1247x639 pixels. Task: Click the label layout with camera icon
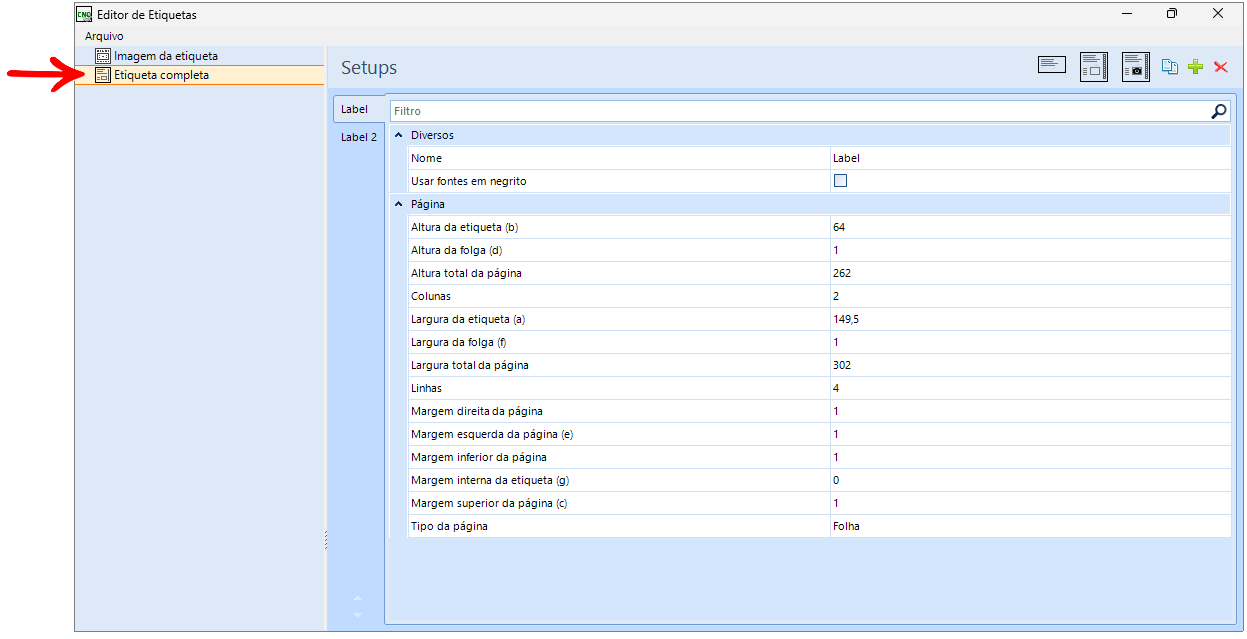coord(1136,67)
